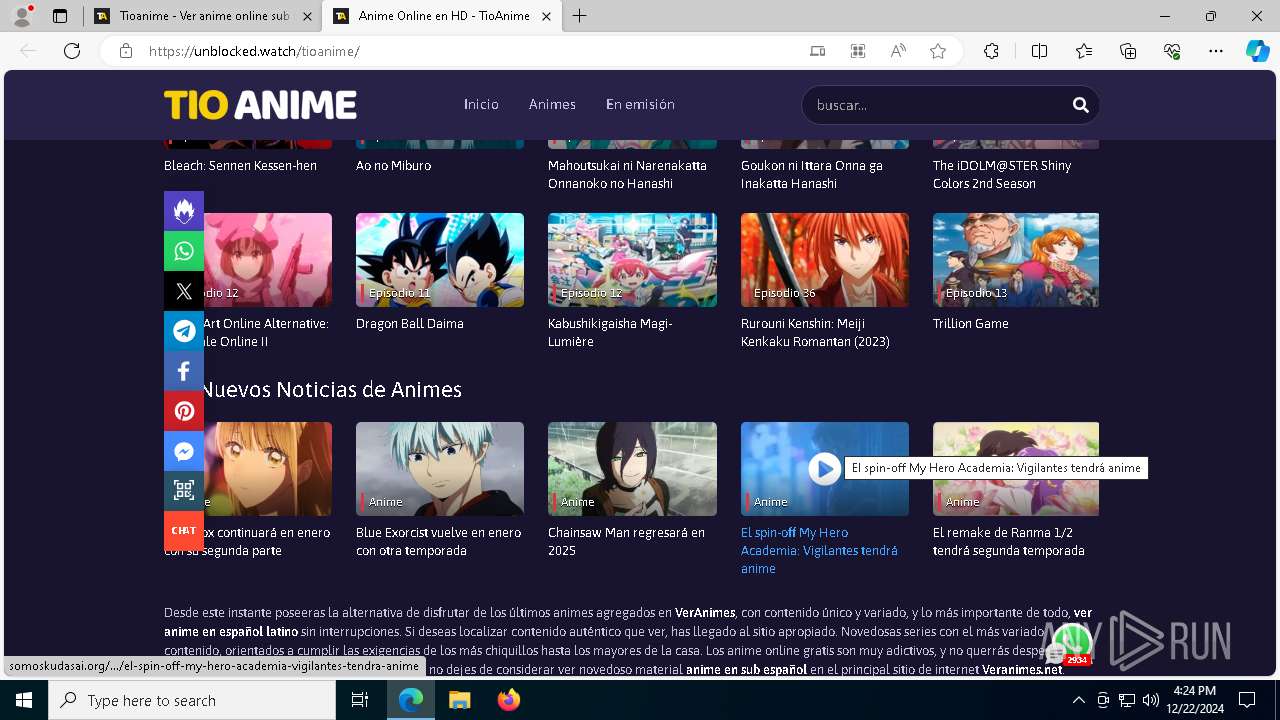The width and height of the screenshot is (1280, 720).
Task: Open Blue Exorcist news thumbnail
Action: 440,469
